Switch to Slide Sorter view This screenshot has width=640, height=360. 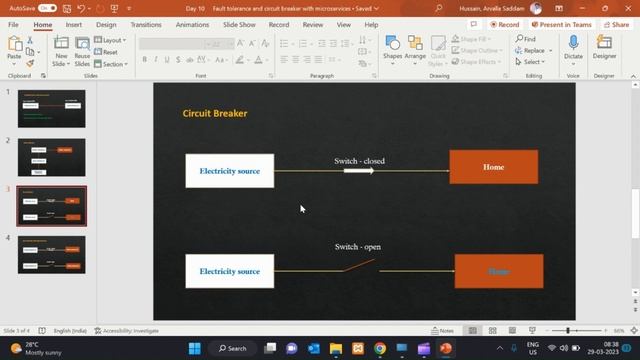[x=492, y=331]
